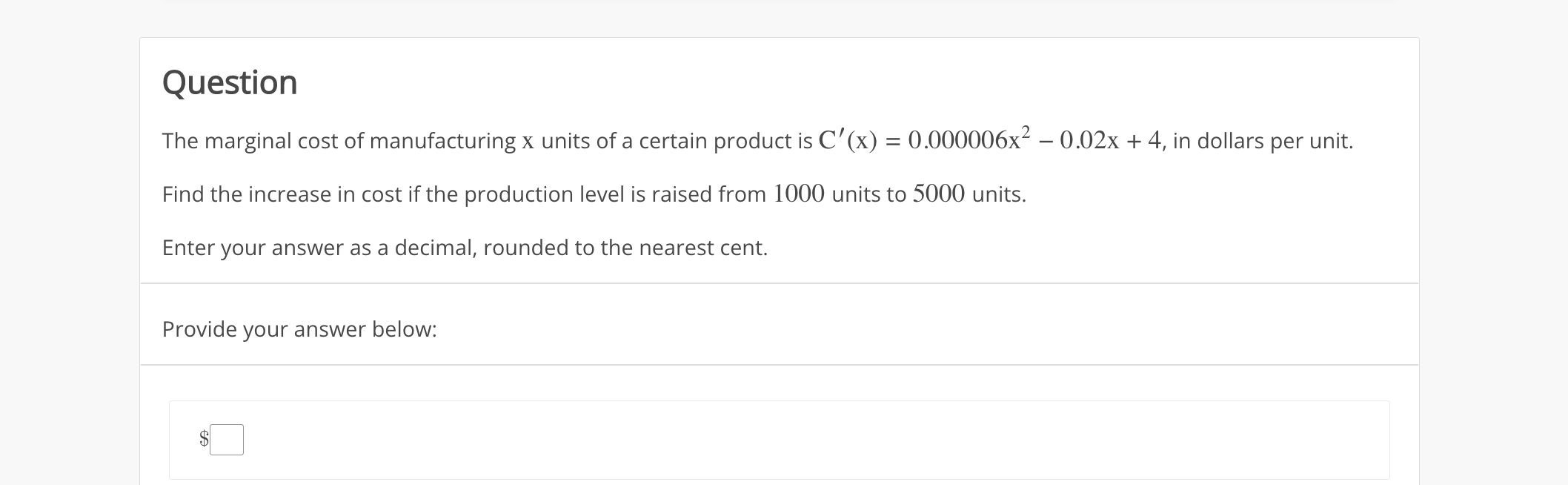Viewport: 1568px width, 485px height.
Task: Click the dollar answer input box
Action: [x=227, y=440]
